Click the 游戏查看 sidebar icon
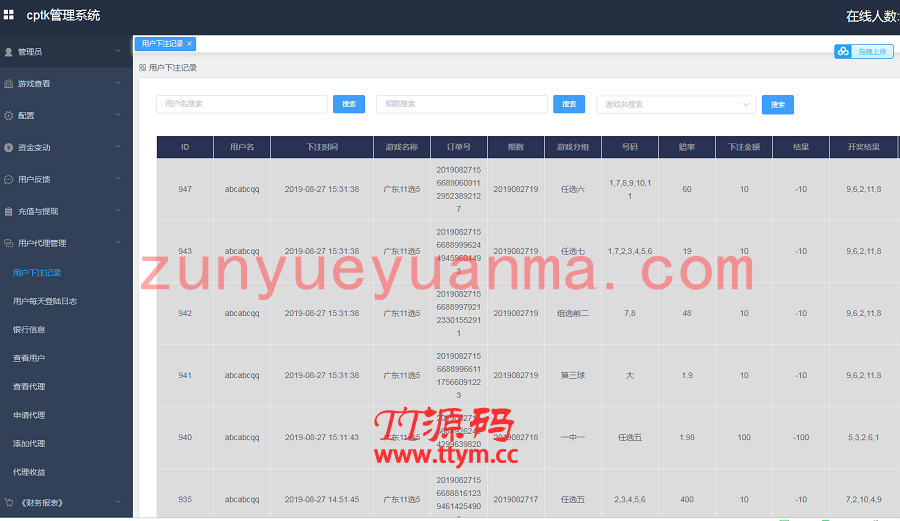The width and height of the screenshot is (900, 521). (9, 84)
